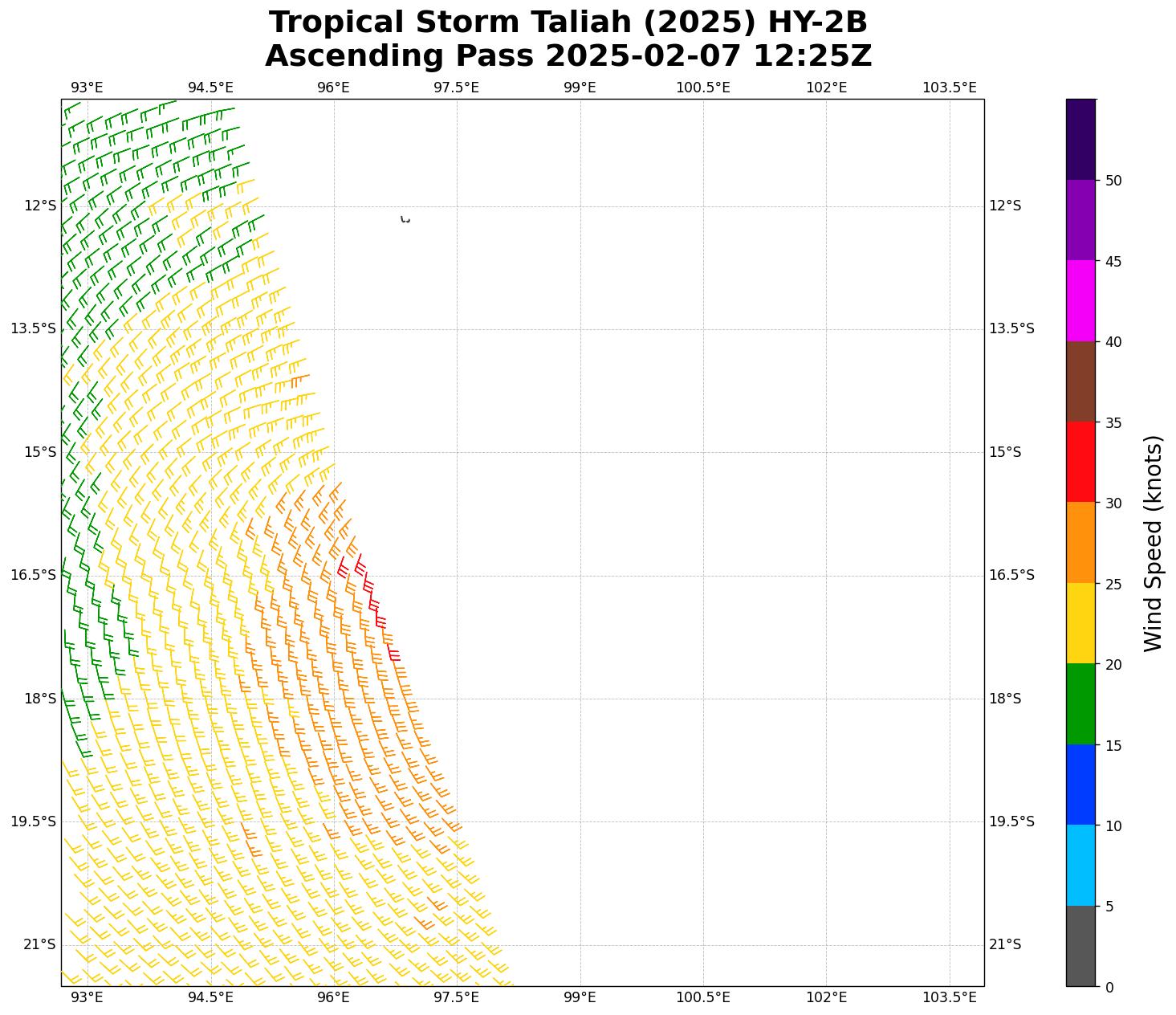Click the small island outline near 12°S
This screenshot has height=1015, width=1176.
[x=405, y=219]
